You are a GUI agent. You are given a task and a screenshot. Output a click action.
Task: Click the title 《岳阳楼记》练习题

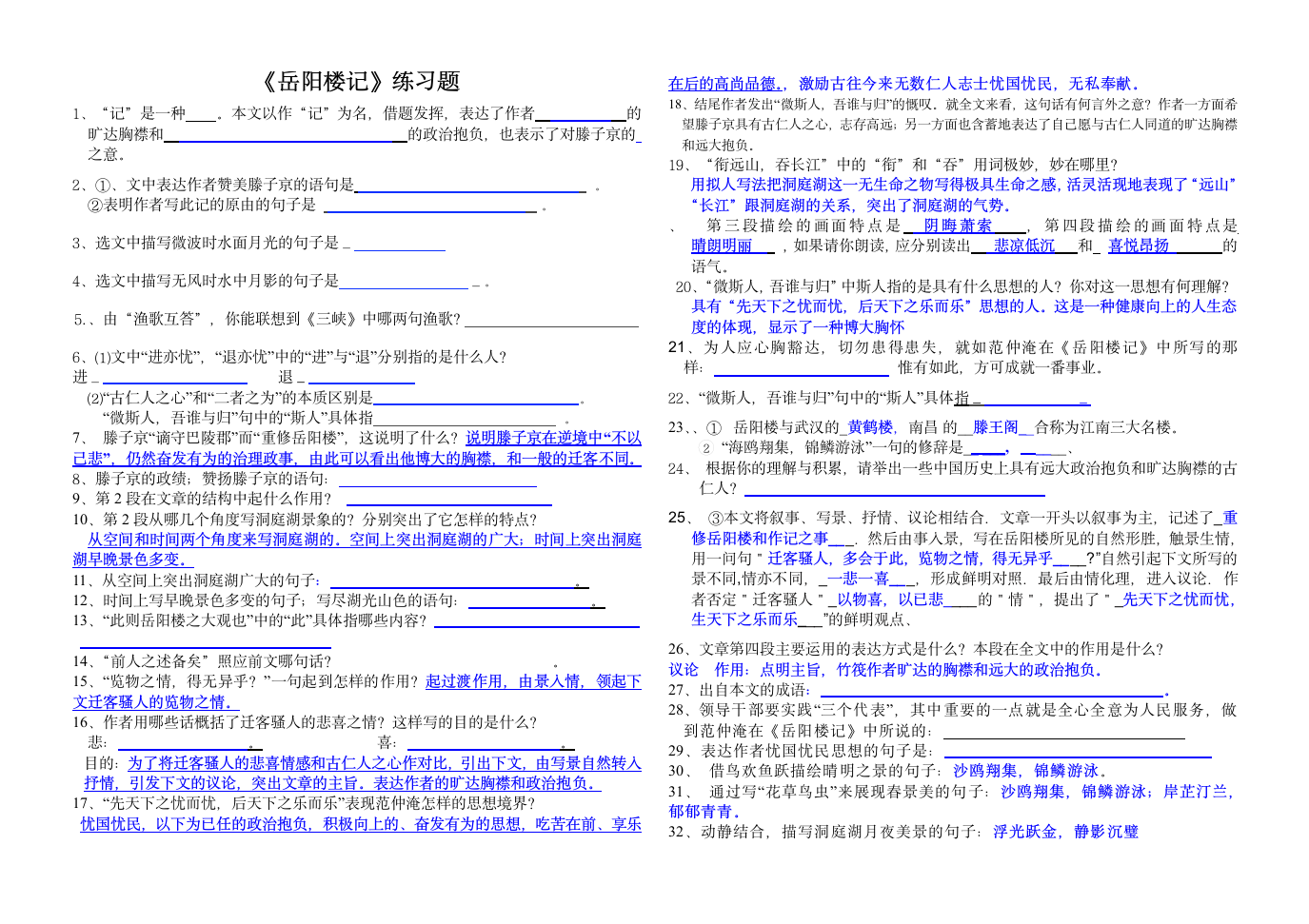point(359,82)
